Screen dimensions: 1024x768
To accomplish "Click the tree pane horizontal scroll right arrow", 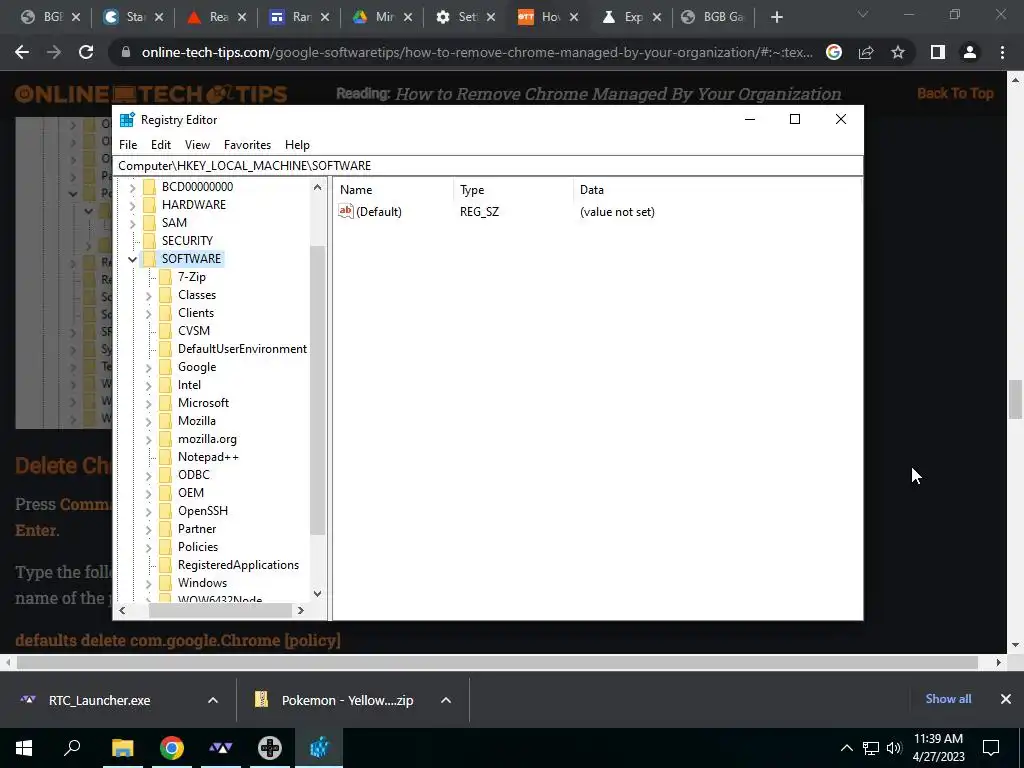I will pyautogui.click(x=300, y=611).
